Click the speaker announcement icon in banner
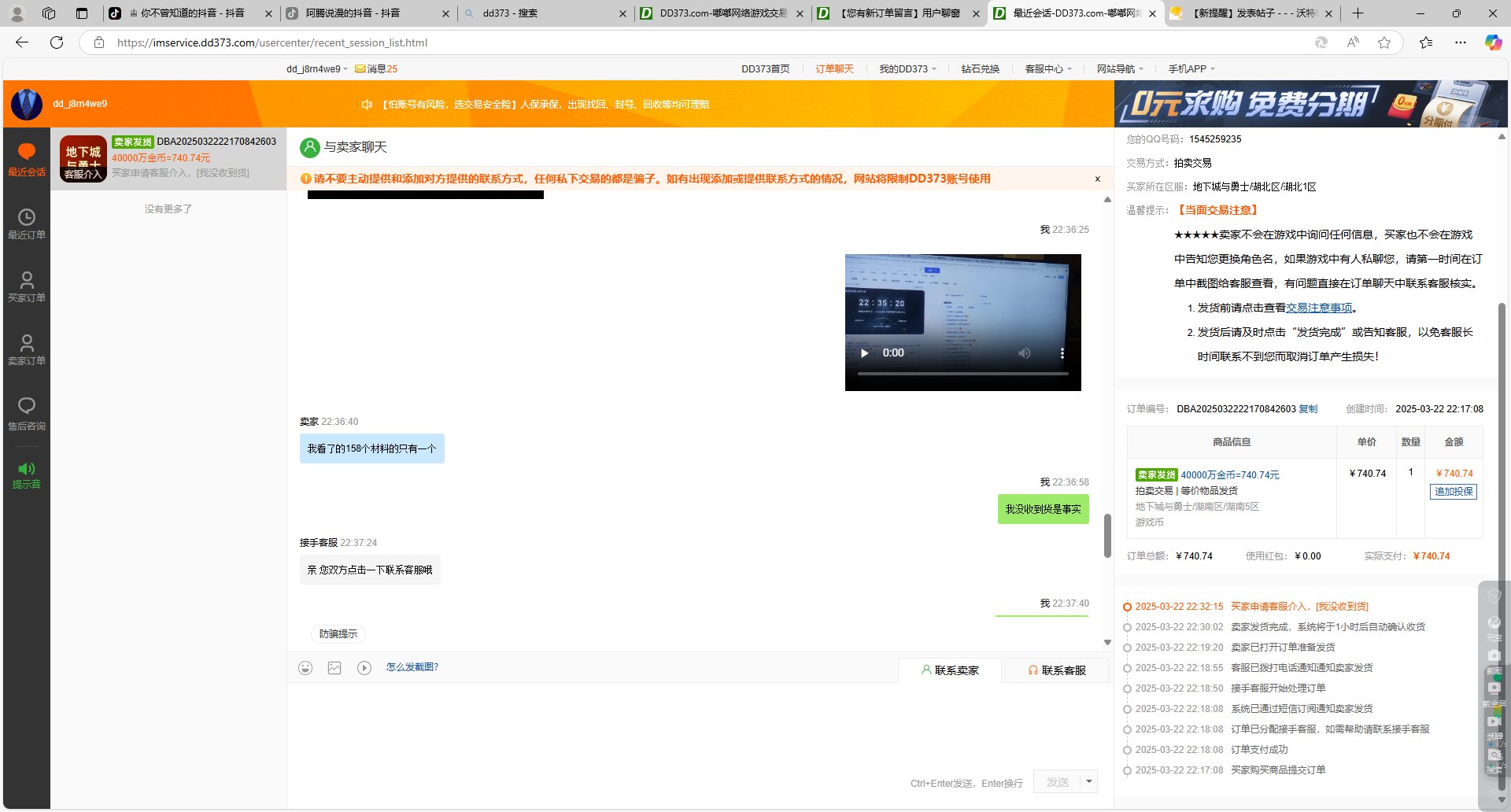The height and width of the screenshot is (812, 1511). pos(367,104)
